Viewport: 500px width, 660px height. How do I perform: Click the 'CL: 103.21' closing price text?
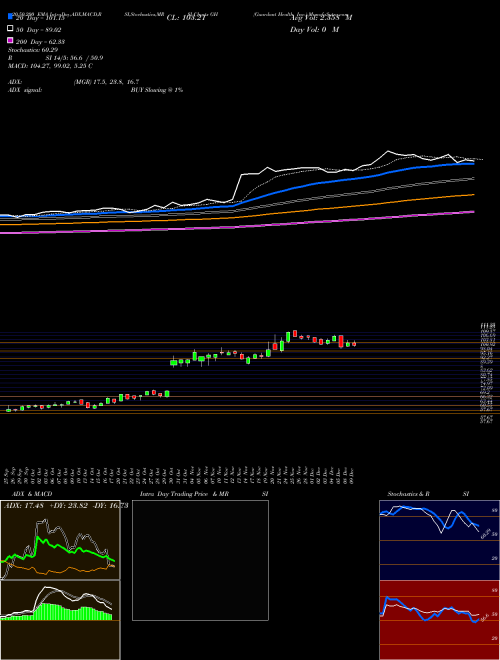186,18
